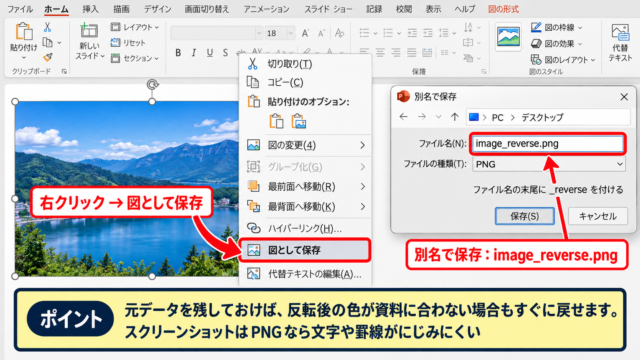Click the ファイル名 file name input field
Image resolution: width=640 pixels, height=360 pixels.
coord(548,144)
